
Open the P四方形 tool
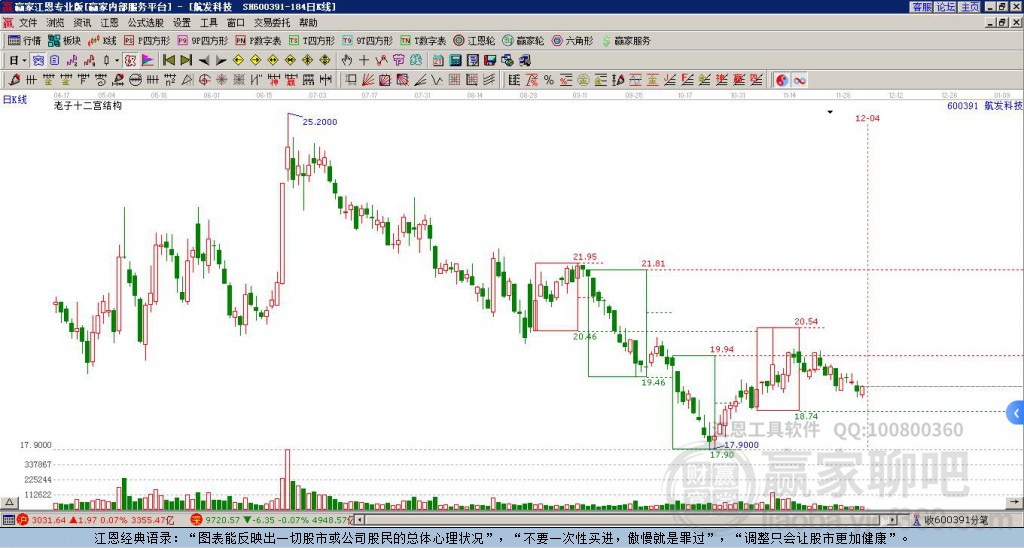pyautogui.click(x=147, y=40)
